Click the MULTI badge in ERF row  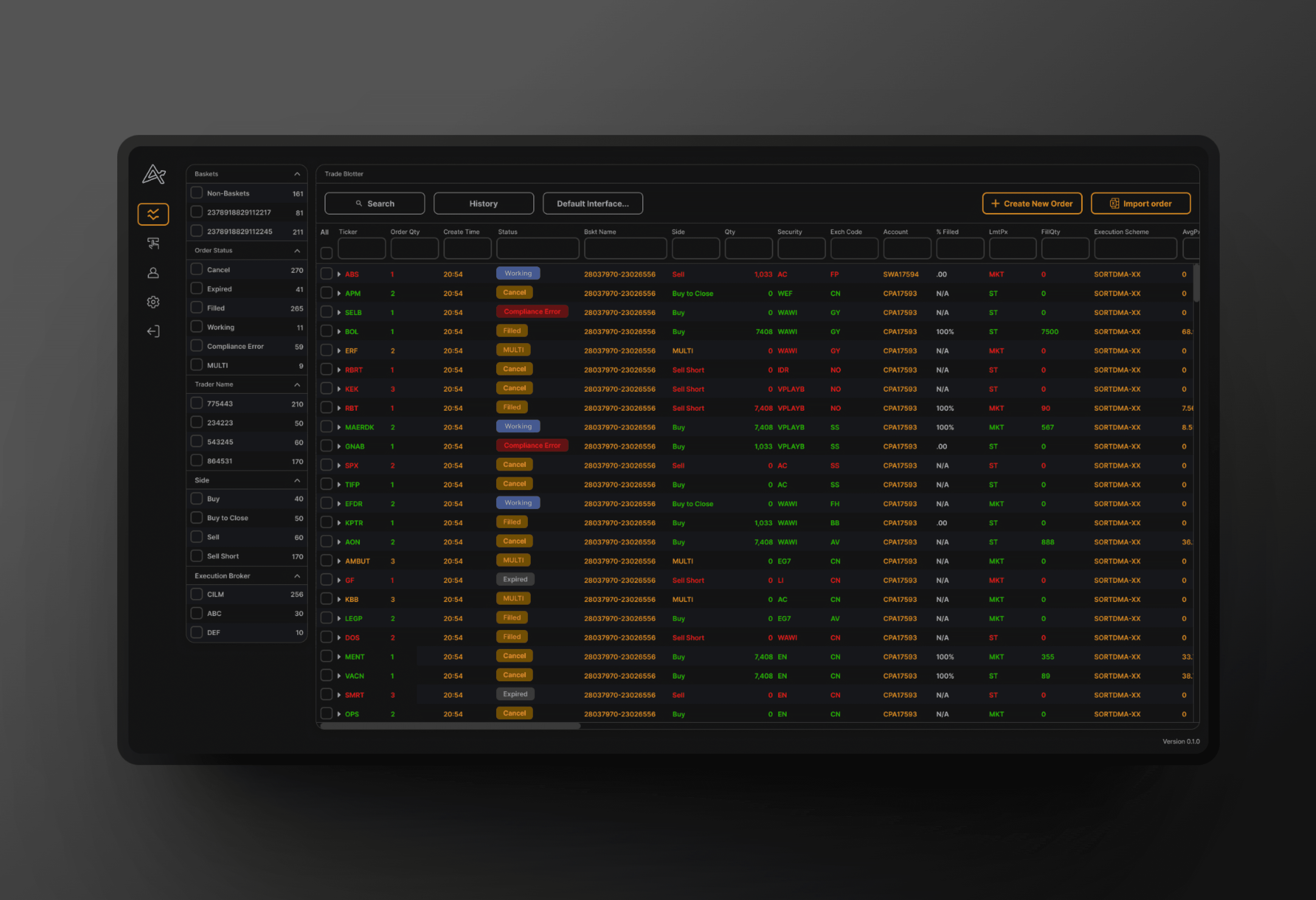(x=514, y=350)
